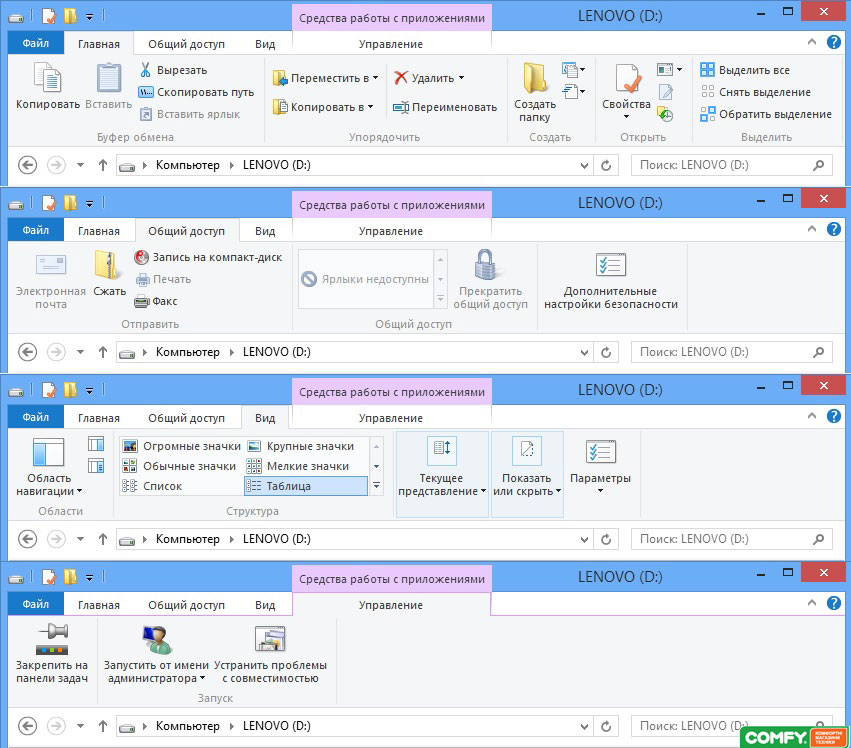Click the Создать папку folder icon
This screenshot has width=851, height=748.
pos(535,78)
